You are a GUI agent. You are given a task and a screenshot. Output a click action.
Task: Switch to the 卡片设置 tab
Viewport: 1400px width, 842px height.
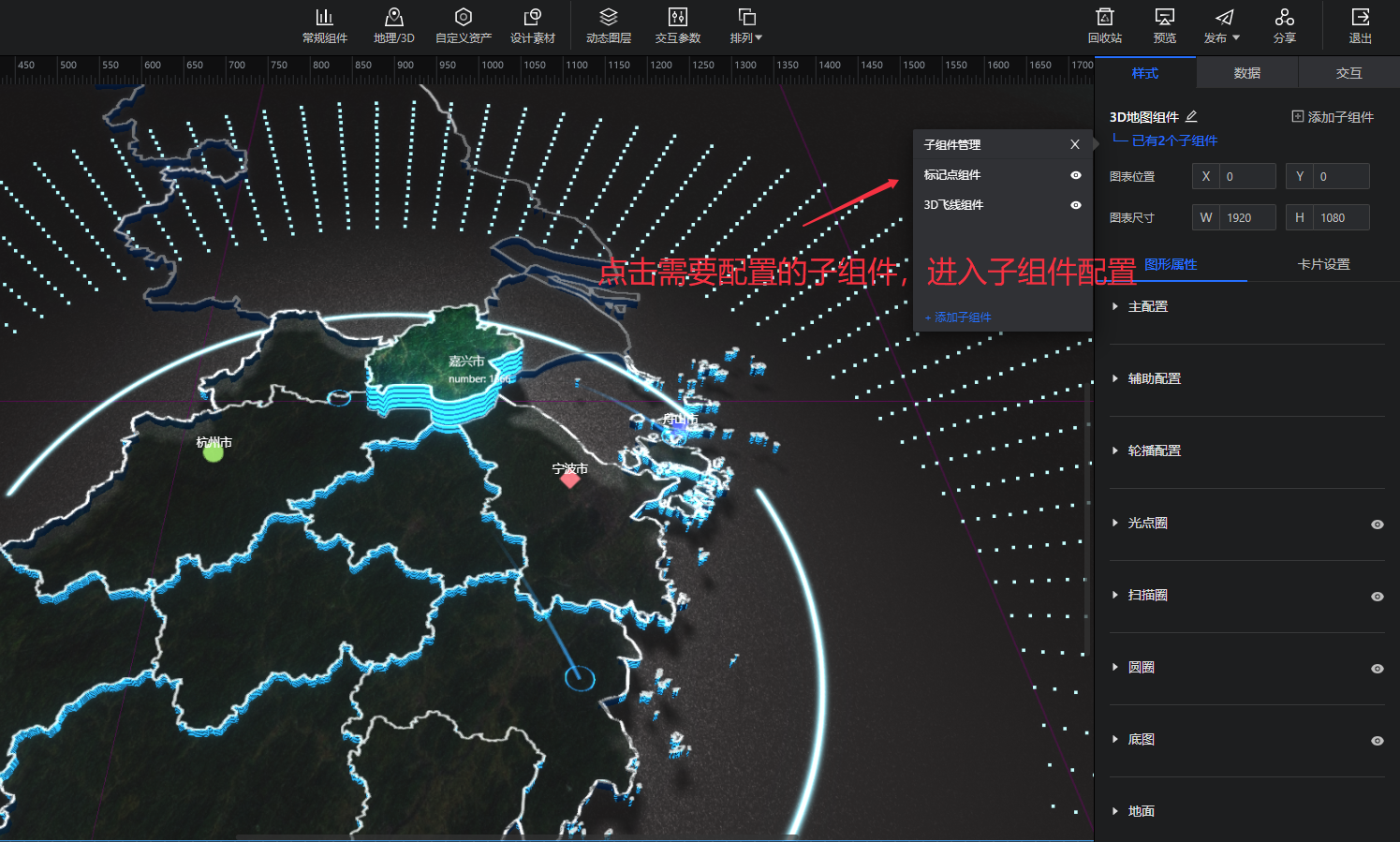(x=1323, y=265)
